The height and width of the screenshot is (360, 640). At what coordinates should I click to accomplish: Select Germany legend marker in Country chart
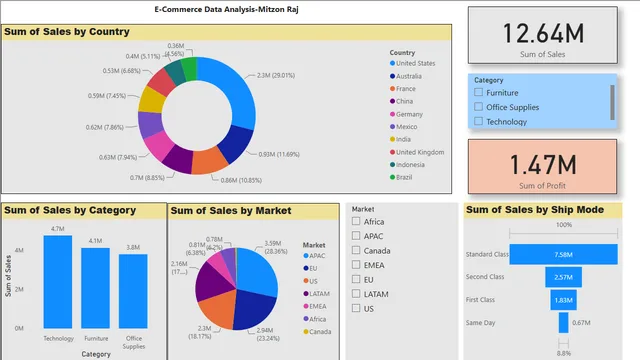pos(392,114)
